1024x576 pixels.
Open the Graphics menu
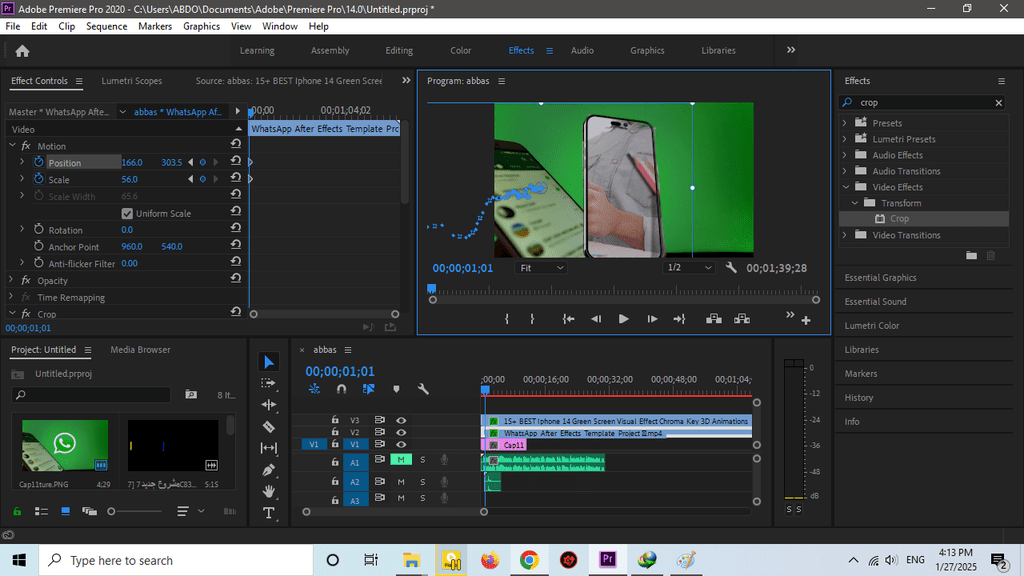click(201, 26)
